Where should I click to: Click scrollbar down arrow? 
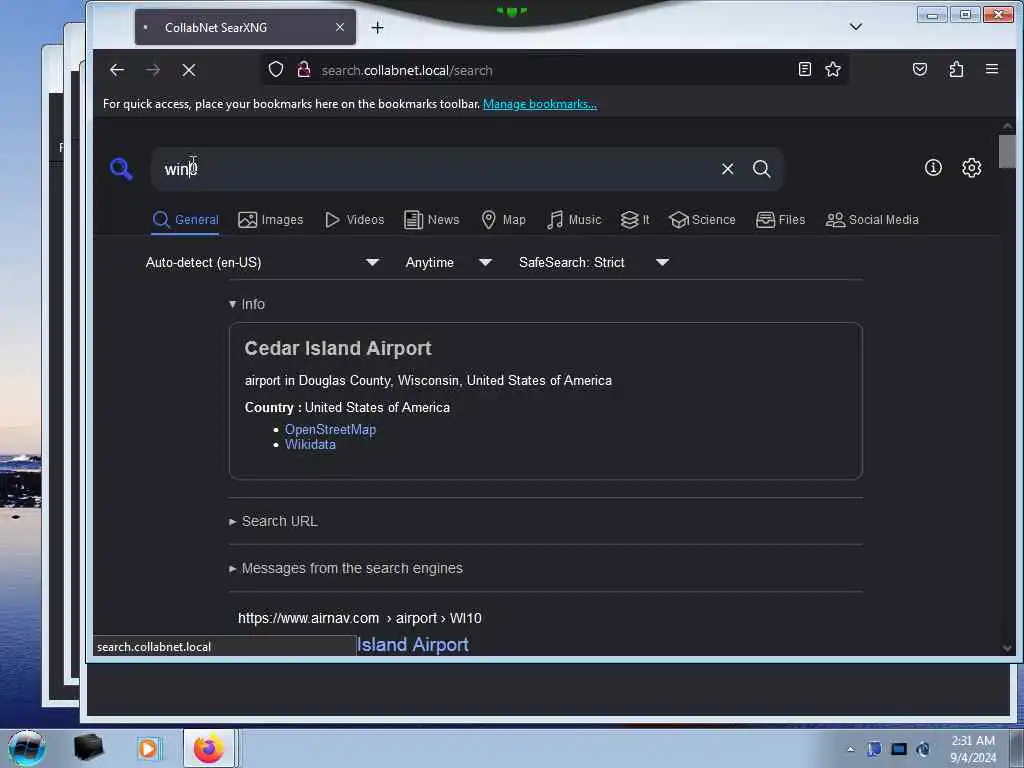[x=1007, y=648]
